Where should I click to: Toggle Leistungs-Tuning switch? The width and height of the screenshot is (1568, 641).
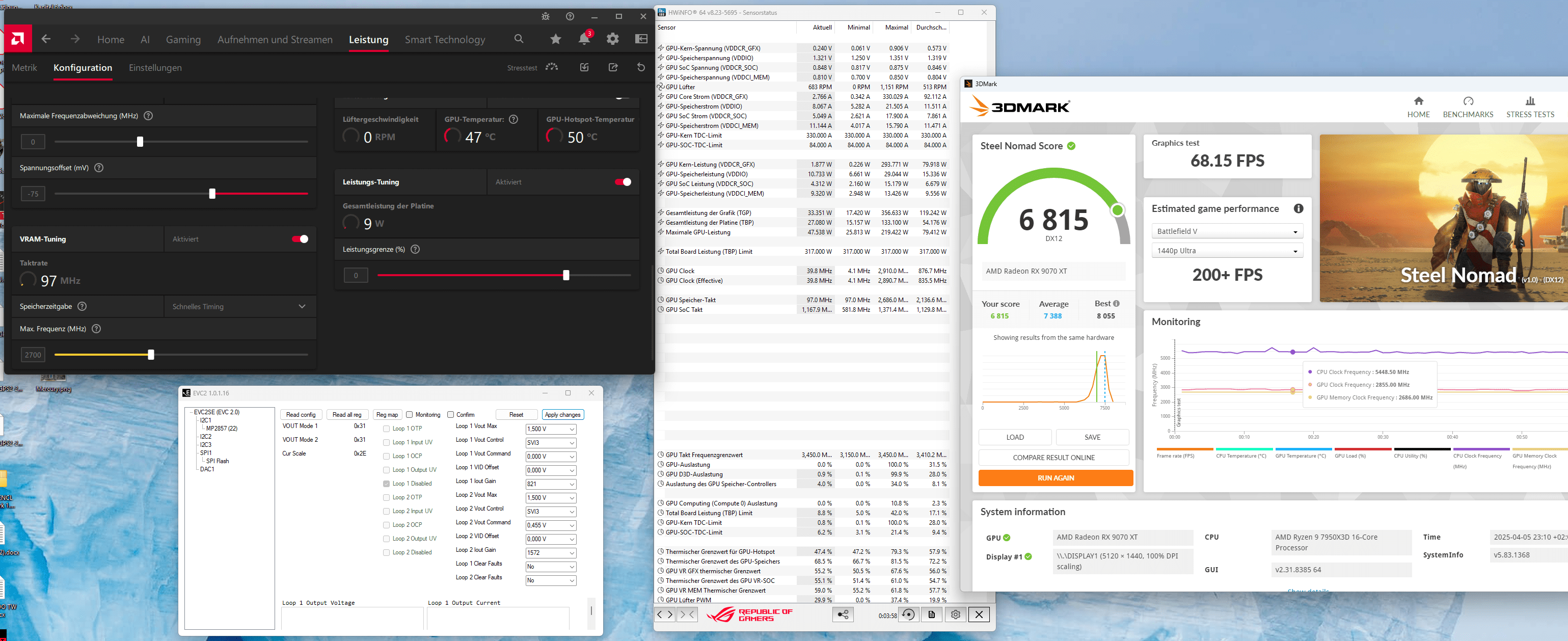[x=623, y=182]
